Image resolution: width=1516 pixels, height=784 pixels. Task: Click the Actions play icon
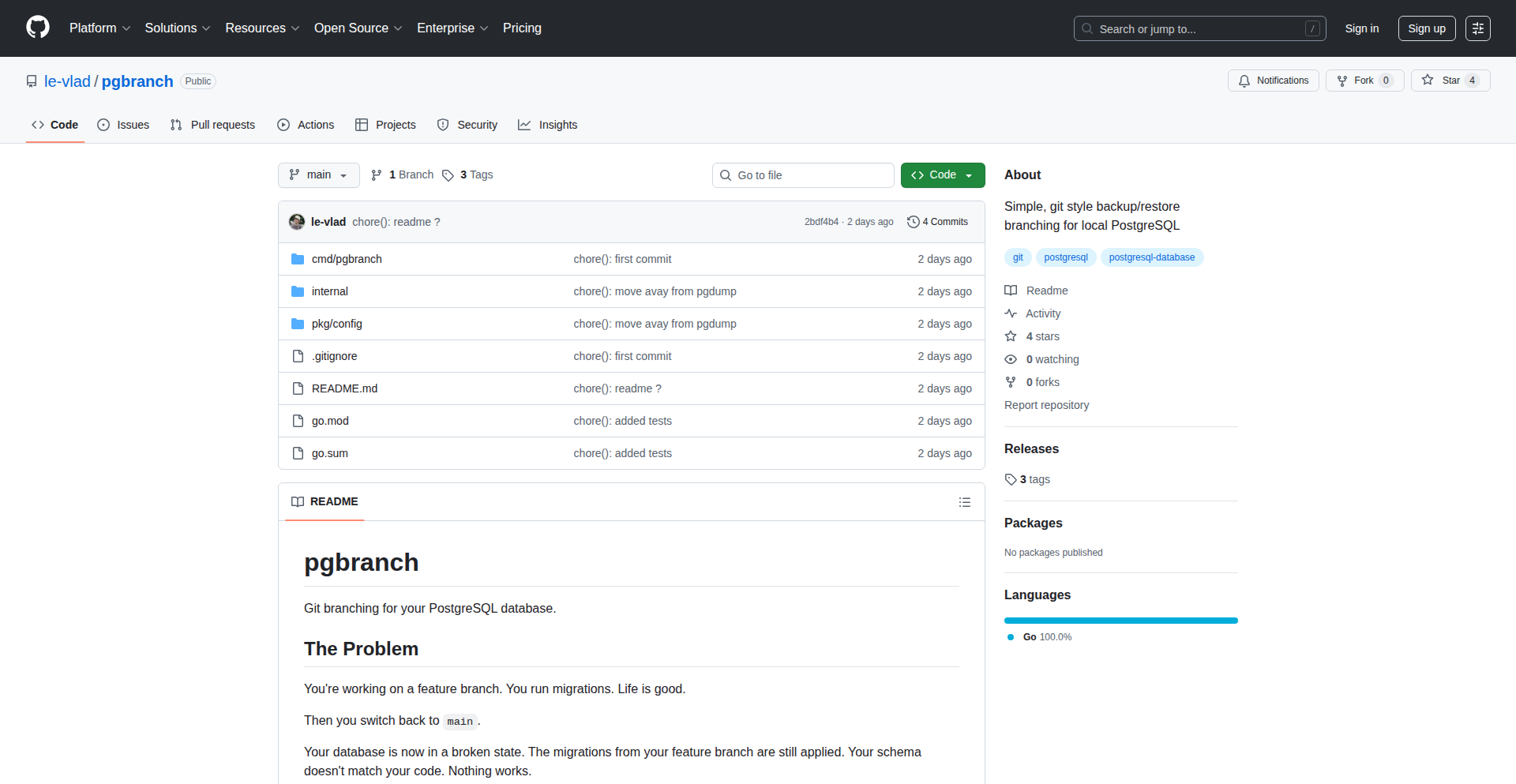point(283,125)
